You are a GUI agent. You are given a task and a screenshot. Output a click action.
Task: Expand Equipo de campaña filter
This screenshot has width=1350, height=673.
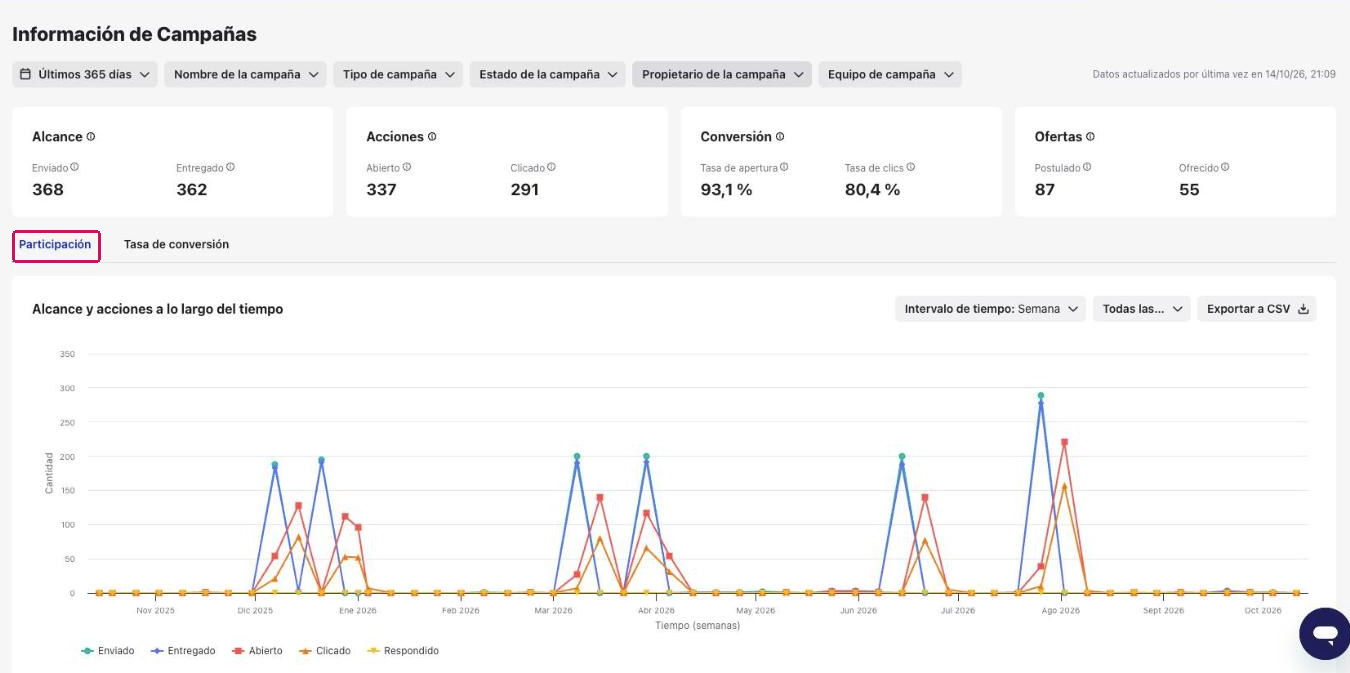tap(890, 74)
